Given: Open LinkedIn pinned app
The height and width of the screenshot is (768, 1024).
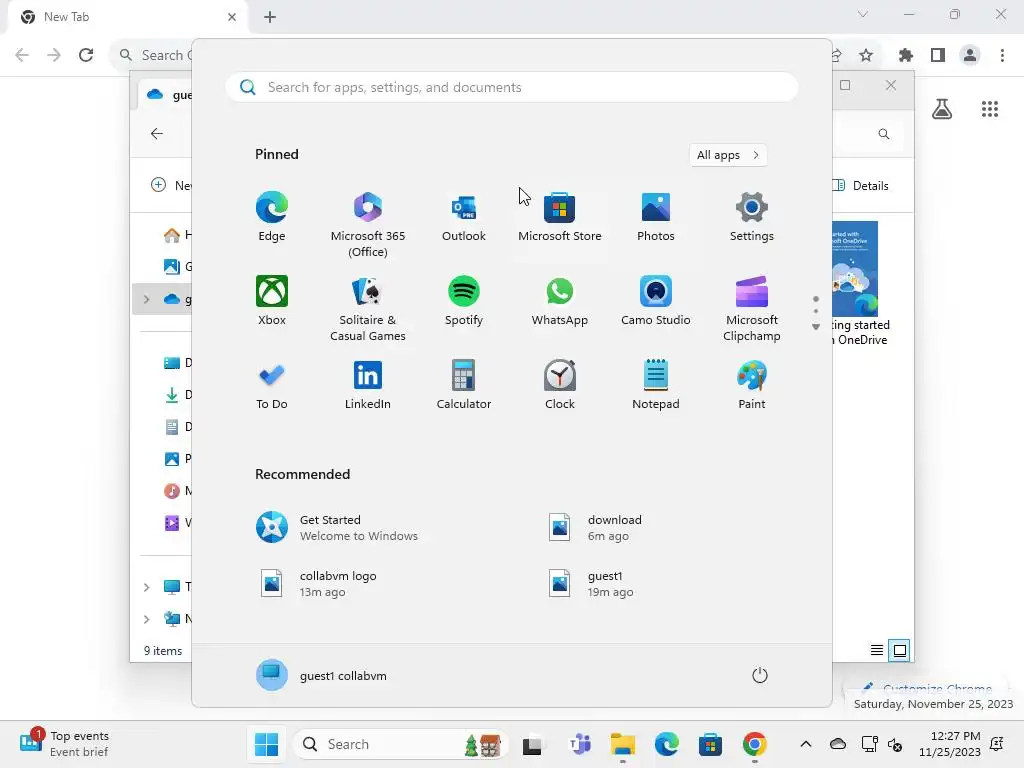Looking at the screenshot, I should [x=368, y=385].
